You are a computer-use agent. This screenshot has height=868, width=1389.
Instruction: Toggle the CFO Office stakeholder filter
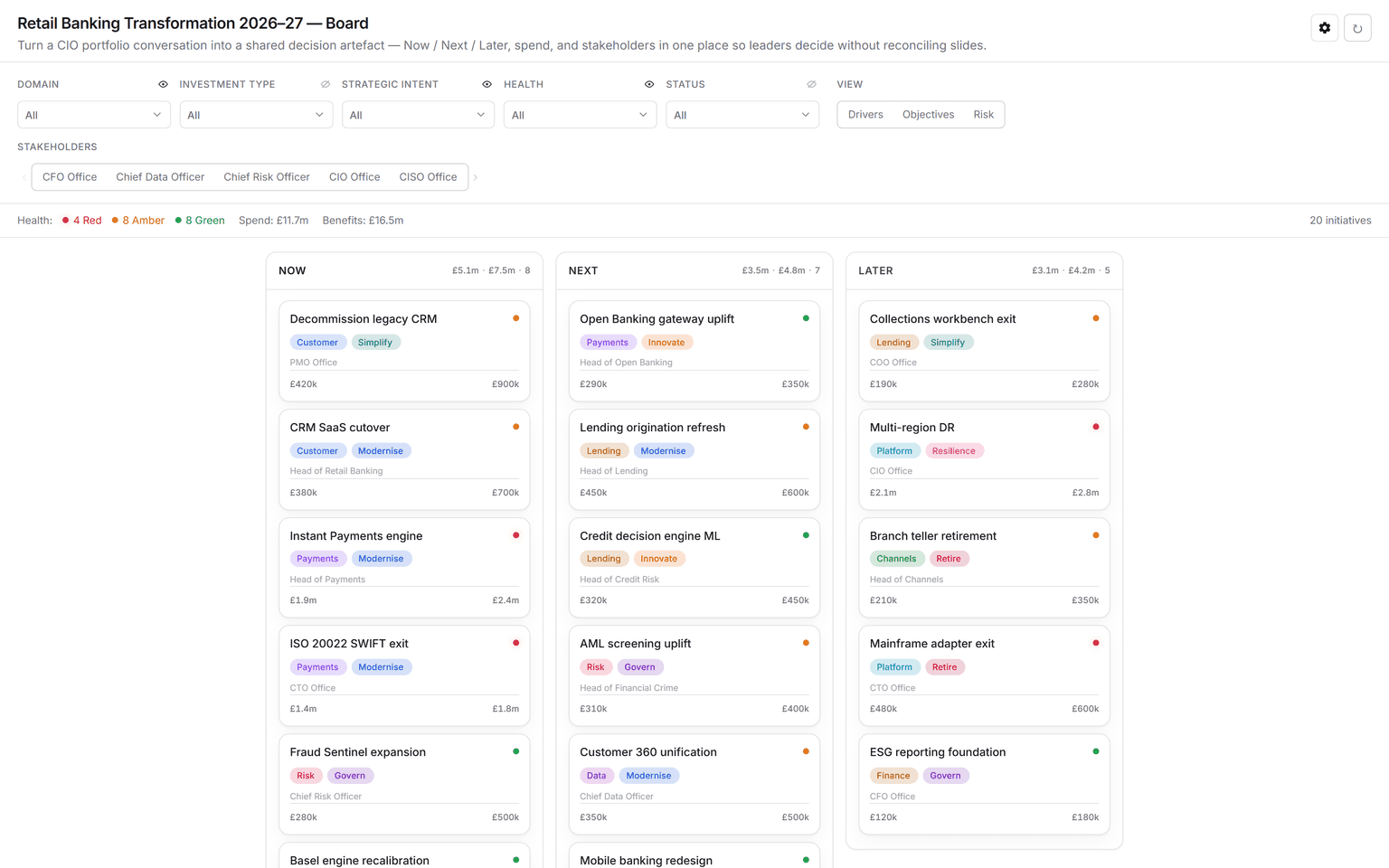click(70, 177)
